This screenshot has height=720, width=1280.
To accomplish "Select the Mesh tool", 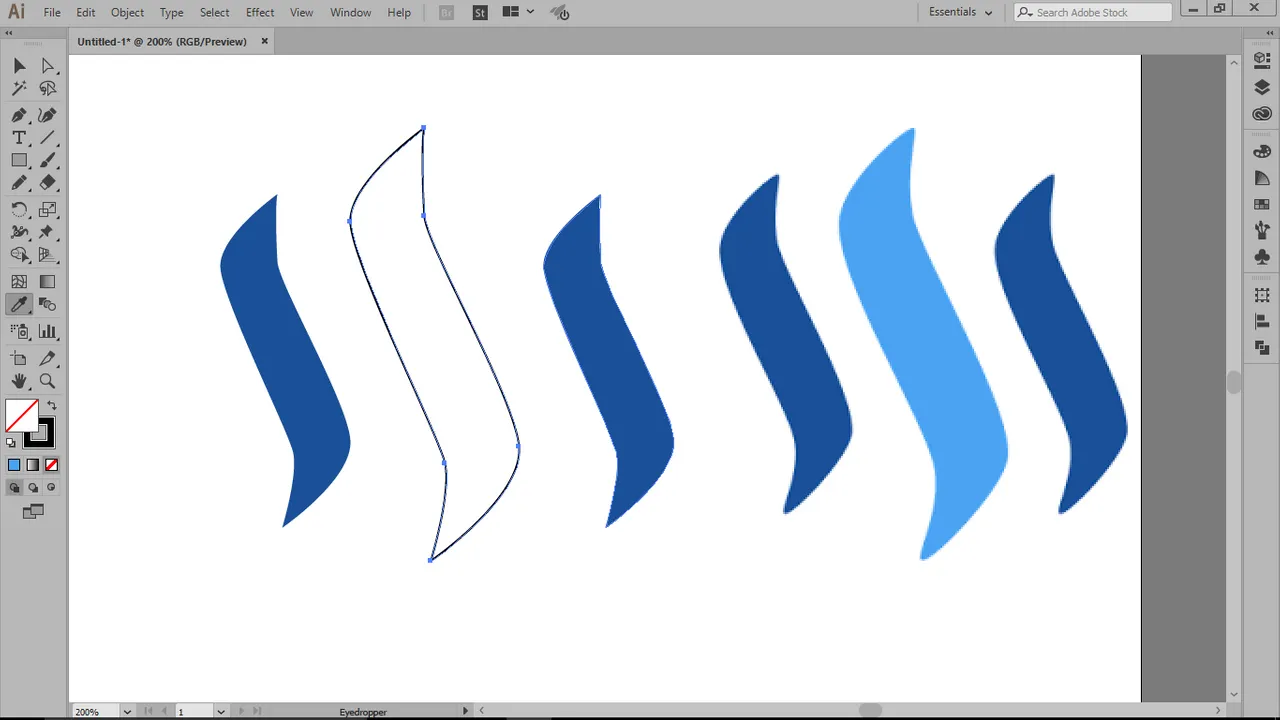I will tap(19, 282).
